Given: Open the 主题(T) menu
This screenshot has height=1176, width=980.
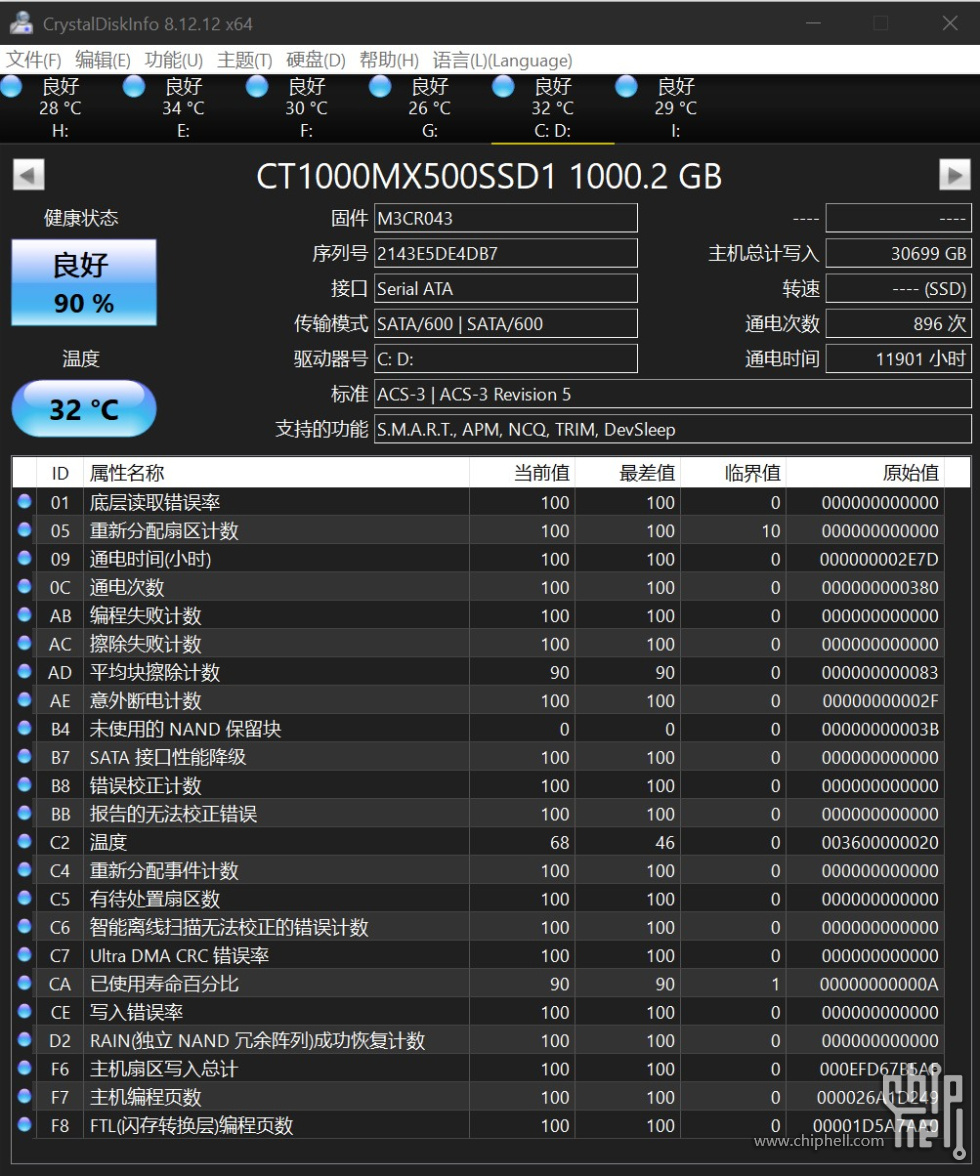Looking at the screenshot, I should pos(244,60).
